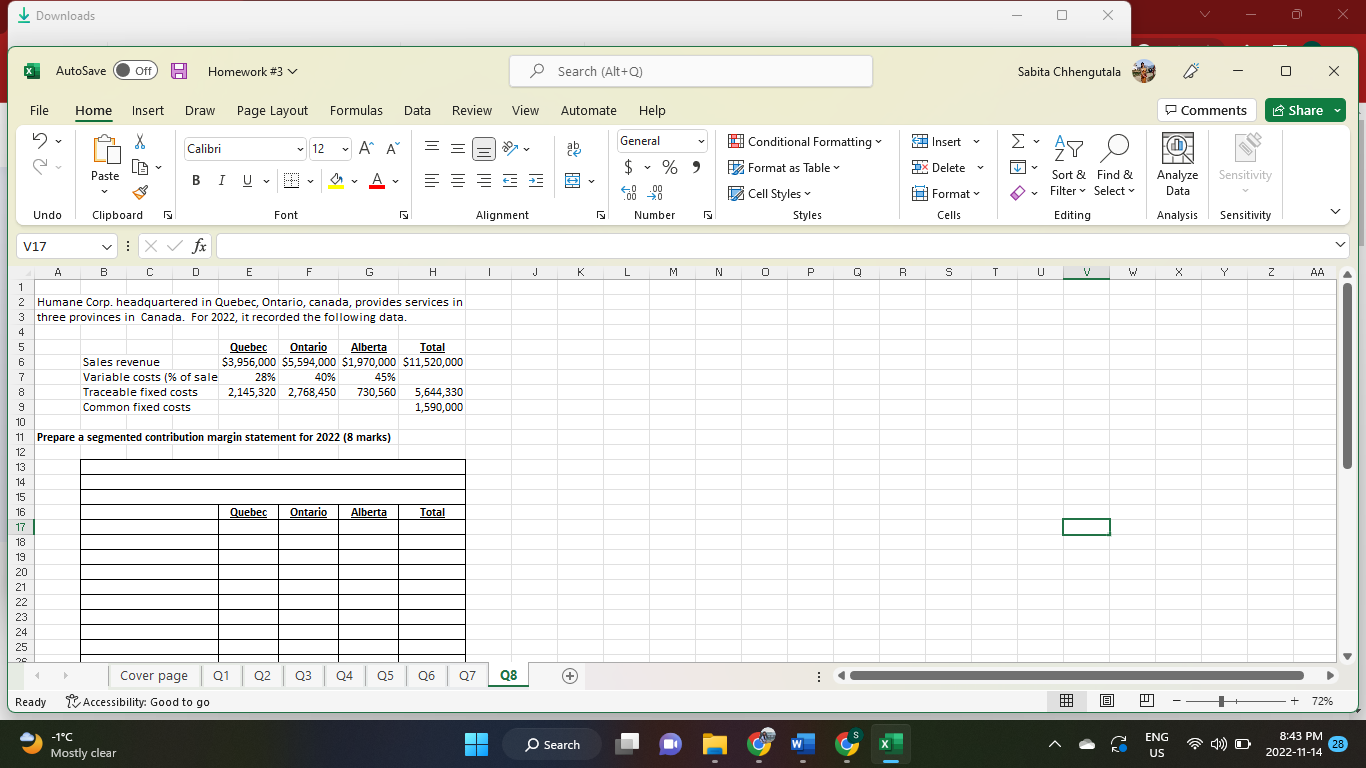Click the Comments button
1366x768 pixels.
pyautogui.click(x=1206, y=110)
